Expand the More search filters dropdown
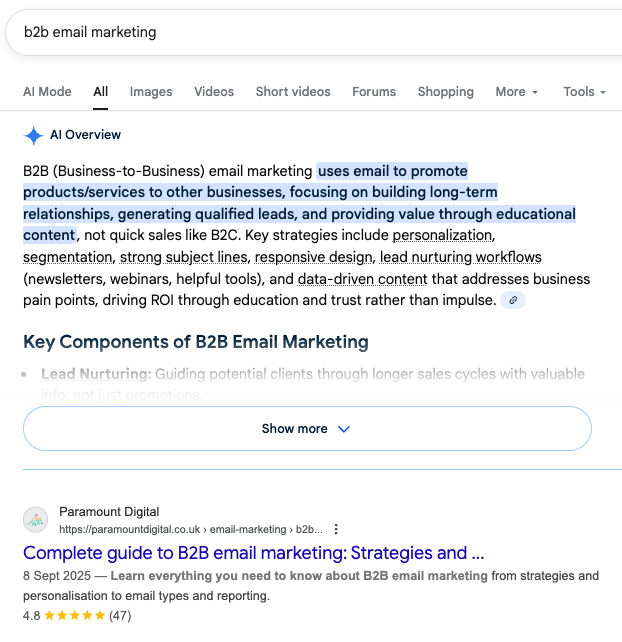Viewport: 622px width, 642px height. tap(516, 91)
